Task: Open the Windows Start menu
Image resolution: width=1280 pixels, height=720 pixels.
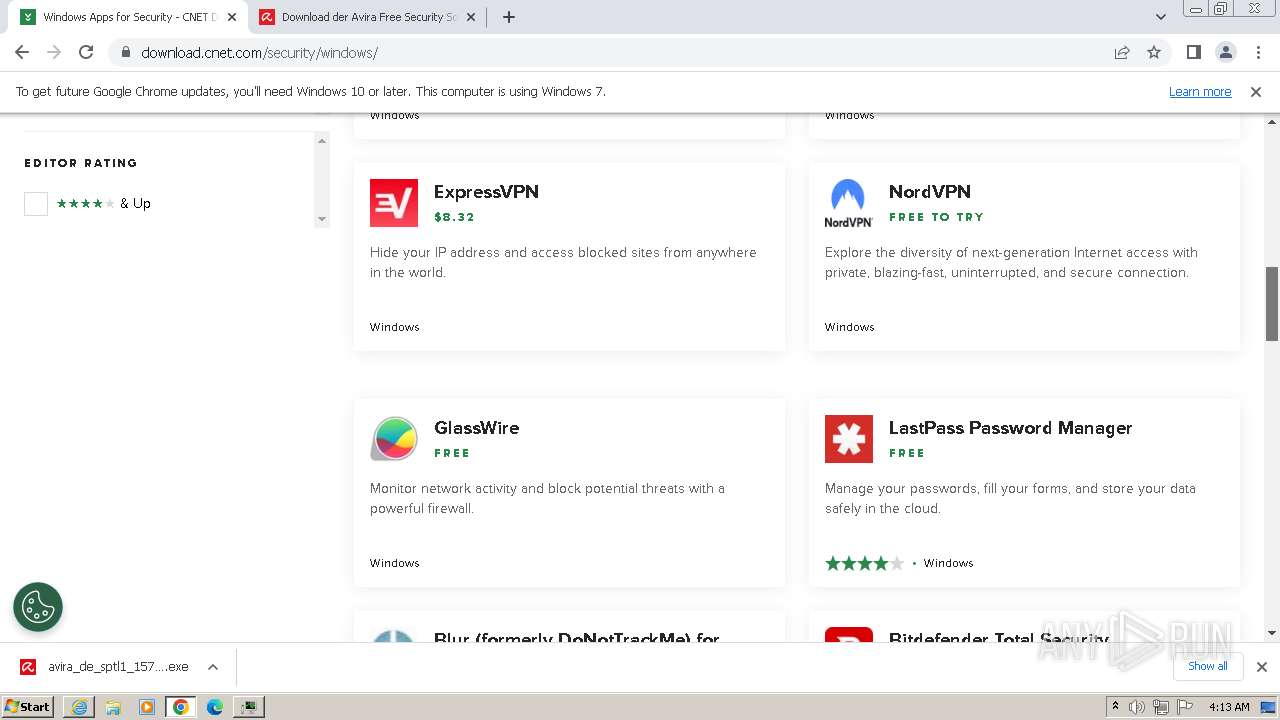Action: coord(27,707)
